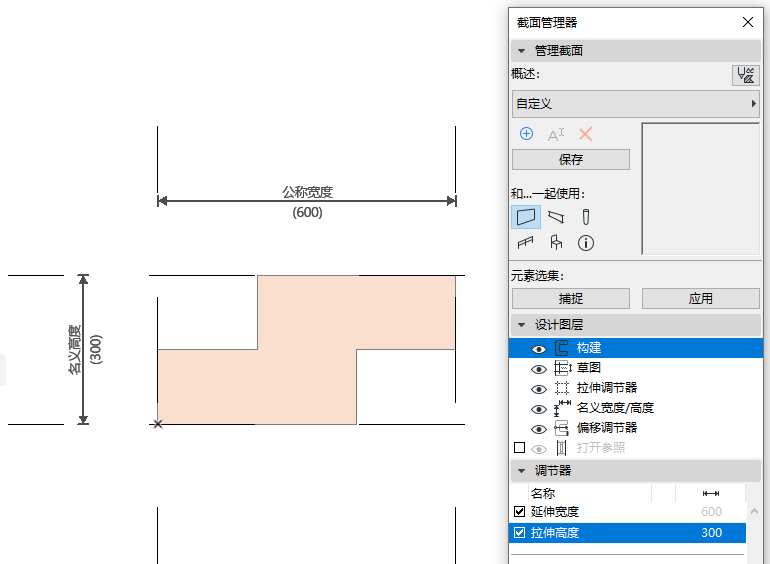Click the 拉伸高度 row name
The height and width of the screenshot is (564, 770).
554,533
